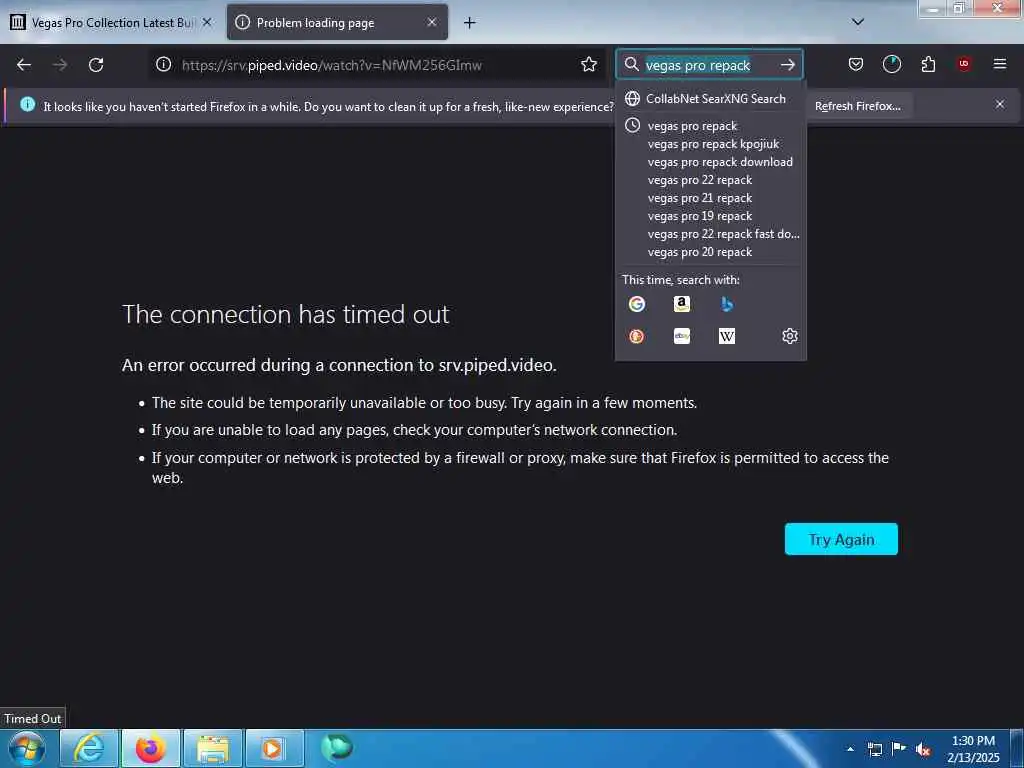1024x768 pixels.
Task: Submit search with the go arrow
Action: coord(788,64)
